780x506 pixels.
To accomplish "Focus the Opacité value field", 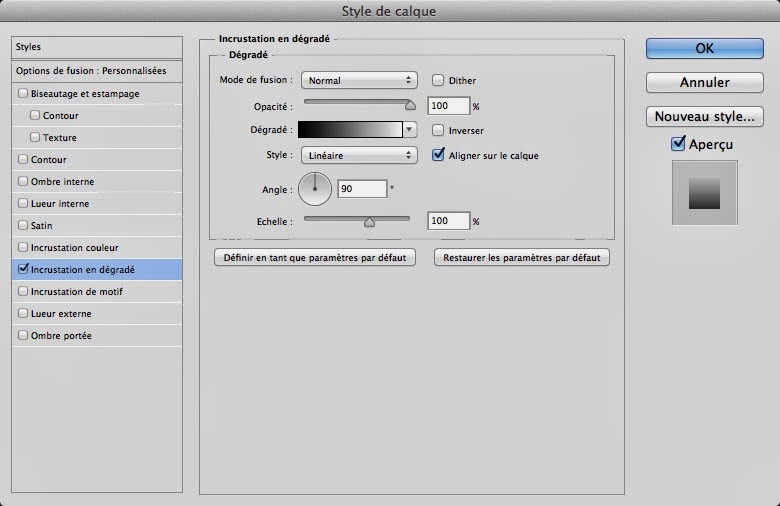I will pyautogui.click(x=449, y=106).
